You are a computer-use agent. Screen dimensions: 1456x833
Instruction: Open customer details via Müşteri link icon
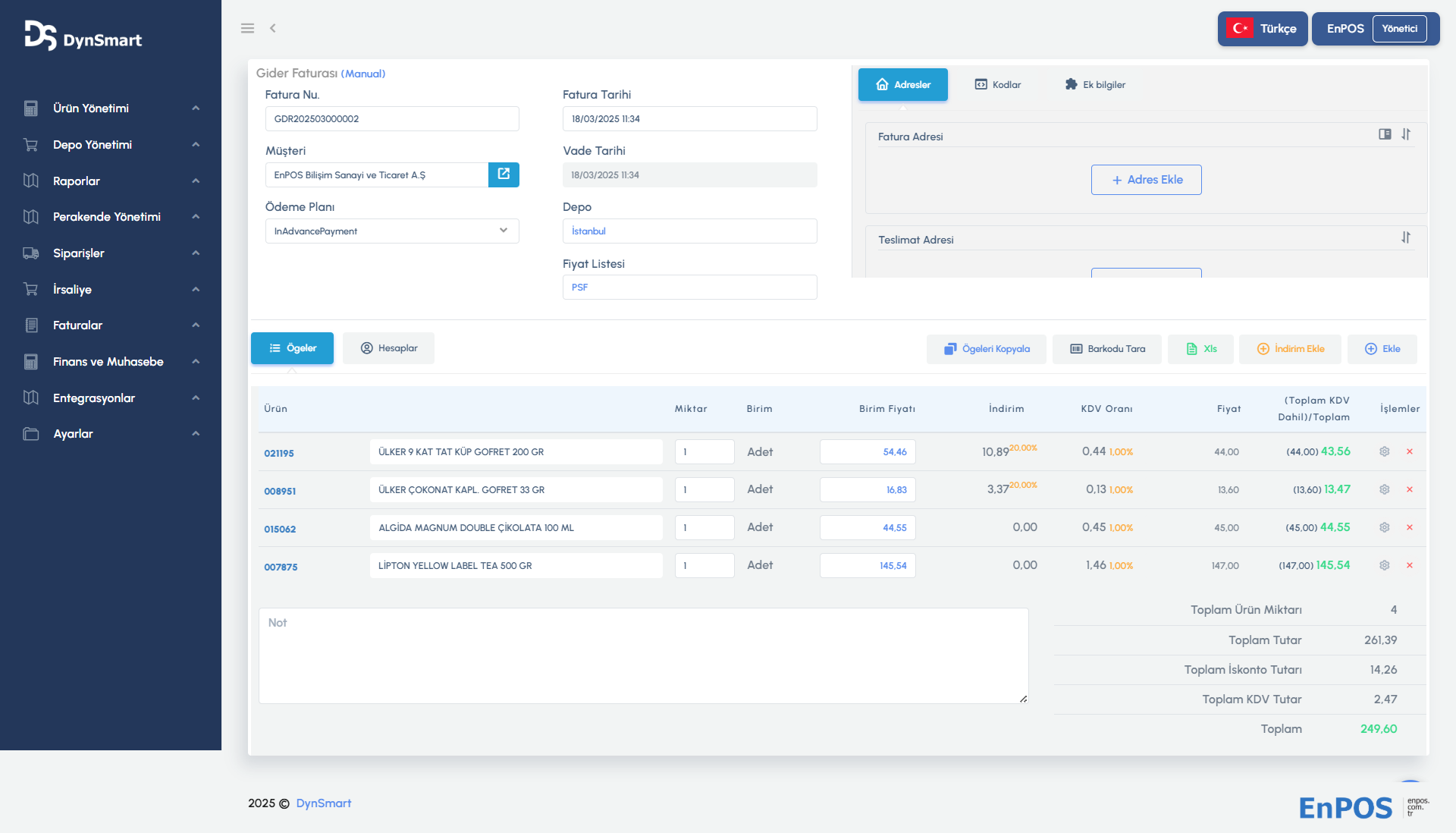(x=504, y=174)
